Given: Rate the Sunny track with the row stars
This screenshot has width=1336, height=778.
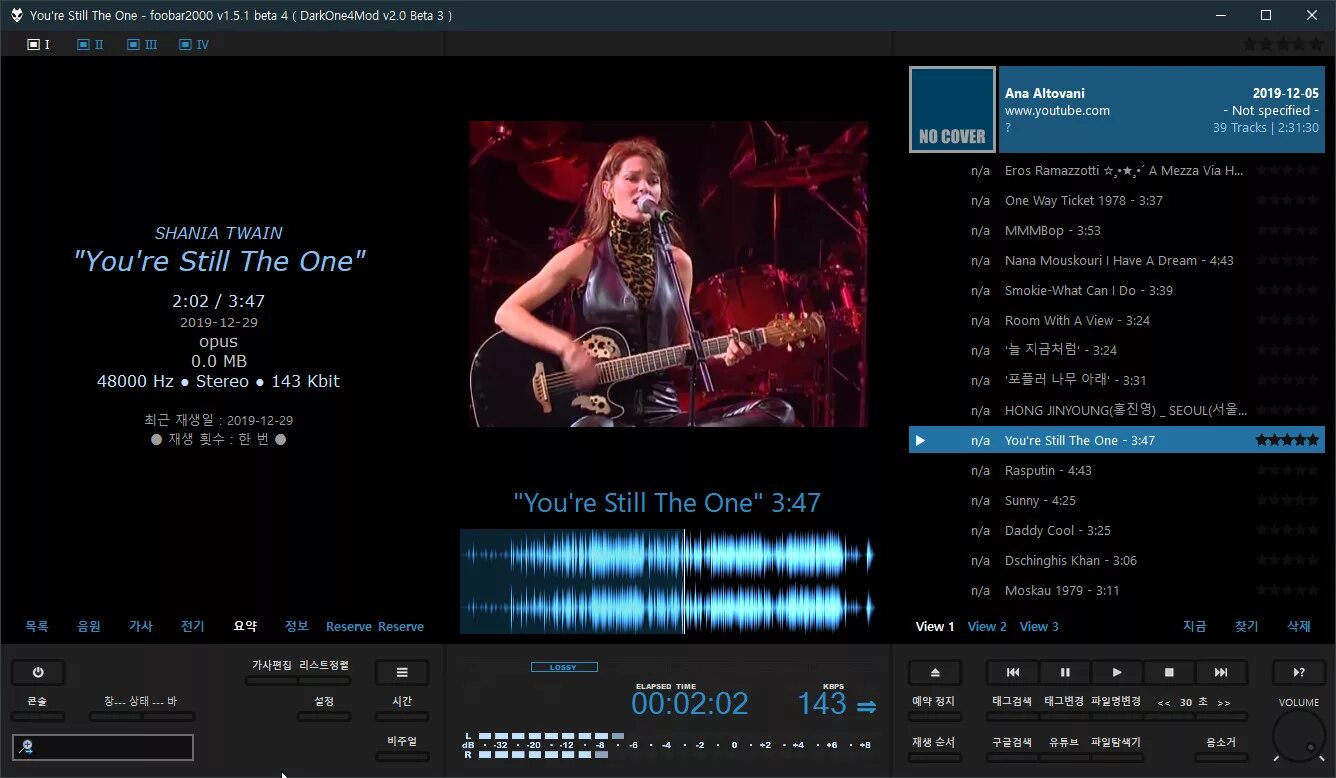Looking at the screenshot, I should [1287, 500].
